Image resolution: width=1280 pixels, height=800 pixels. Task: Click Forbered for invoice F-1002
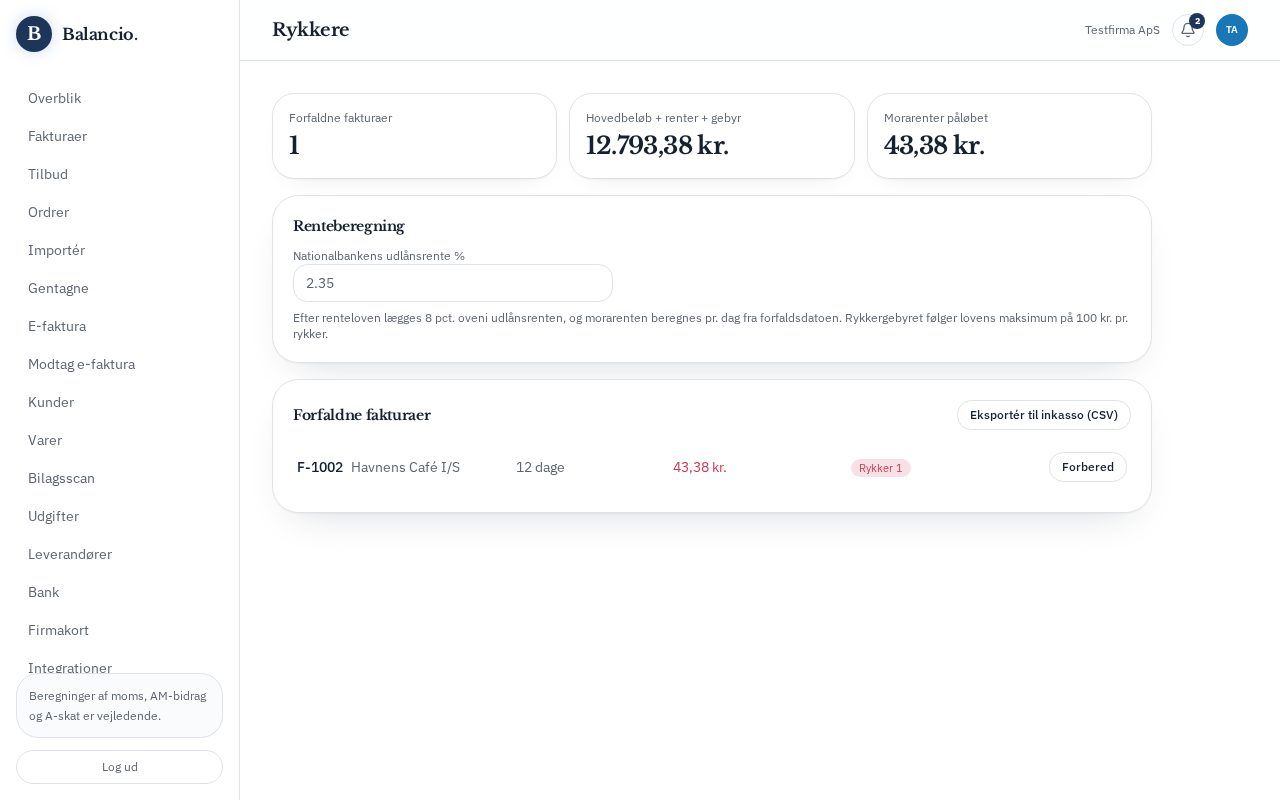pos(1088,467)
